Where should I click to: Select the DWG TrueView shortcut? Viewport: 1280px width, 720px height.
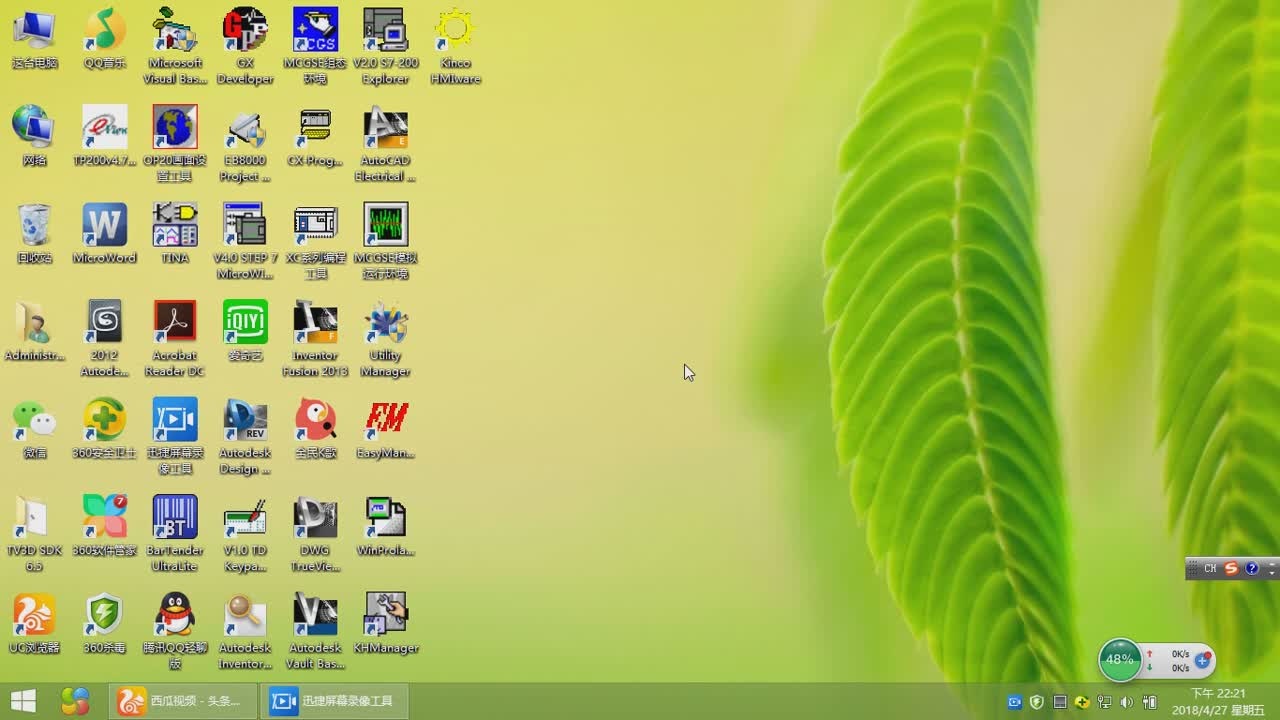pyautogui.click(x=315, y=534)
